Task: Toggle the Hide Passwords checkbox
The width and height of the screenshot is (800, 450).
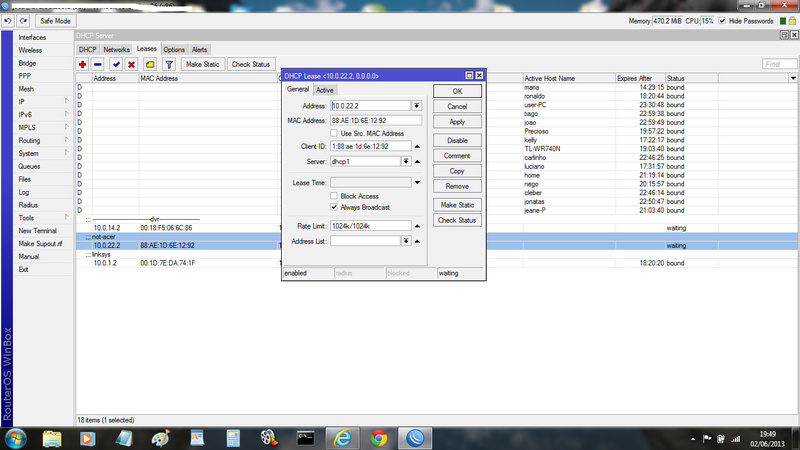Action: pyautogui.click(x=722, y=21)
